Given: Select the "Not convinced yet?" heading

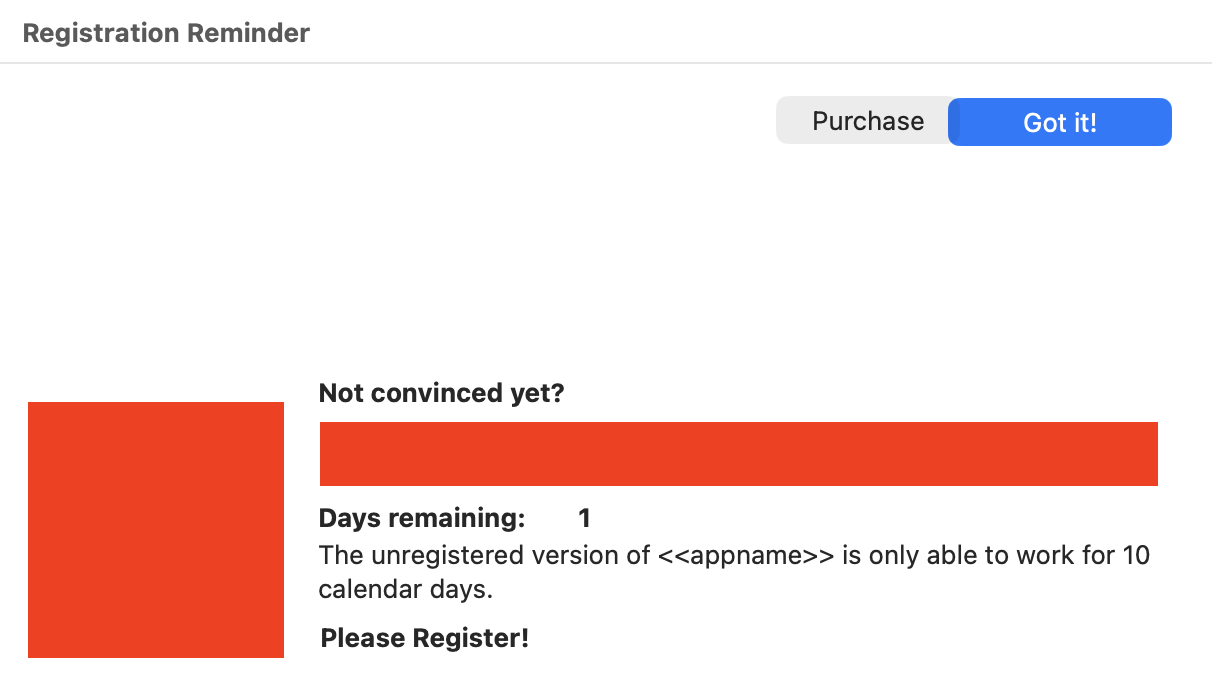Looking at the screenshot, I should coord(441,393).
